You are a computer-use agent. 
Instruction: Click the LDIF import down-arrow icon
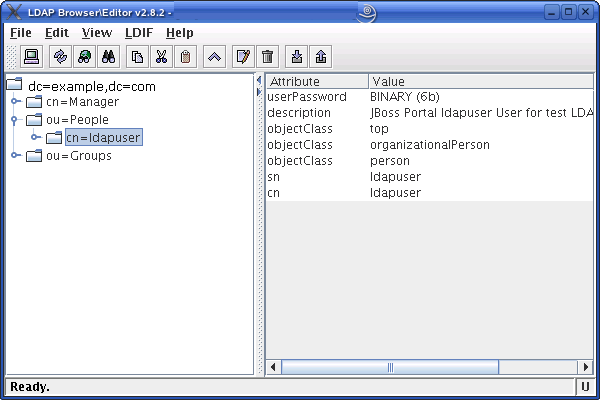(297, 57)
